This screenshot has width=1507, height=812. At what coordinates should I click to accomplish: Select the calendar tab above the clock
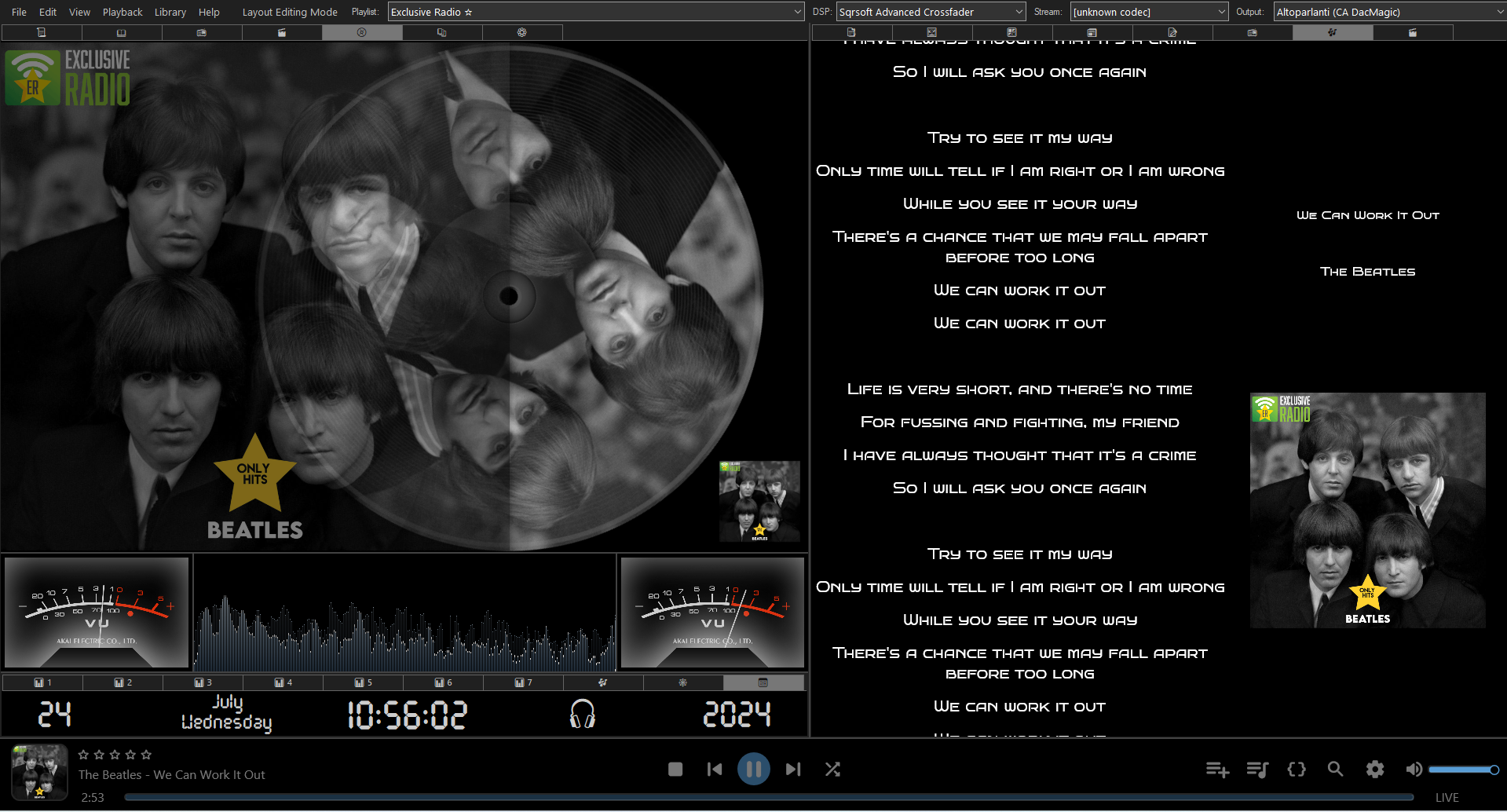pos(763,682)
